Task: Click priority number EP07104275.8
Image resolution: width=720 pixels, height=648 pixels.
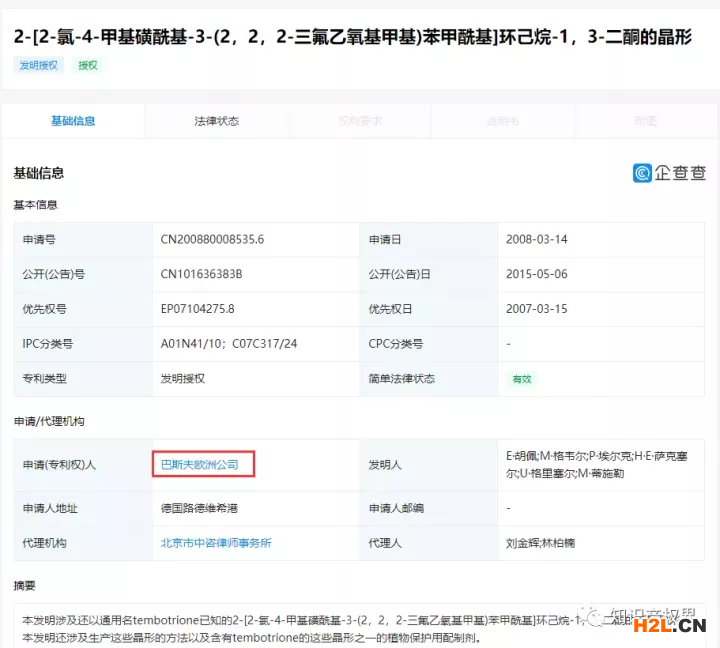Action: [x=198, y=309]
